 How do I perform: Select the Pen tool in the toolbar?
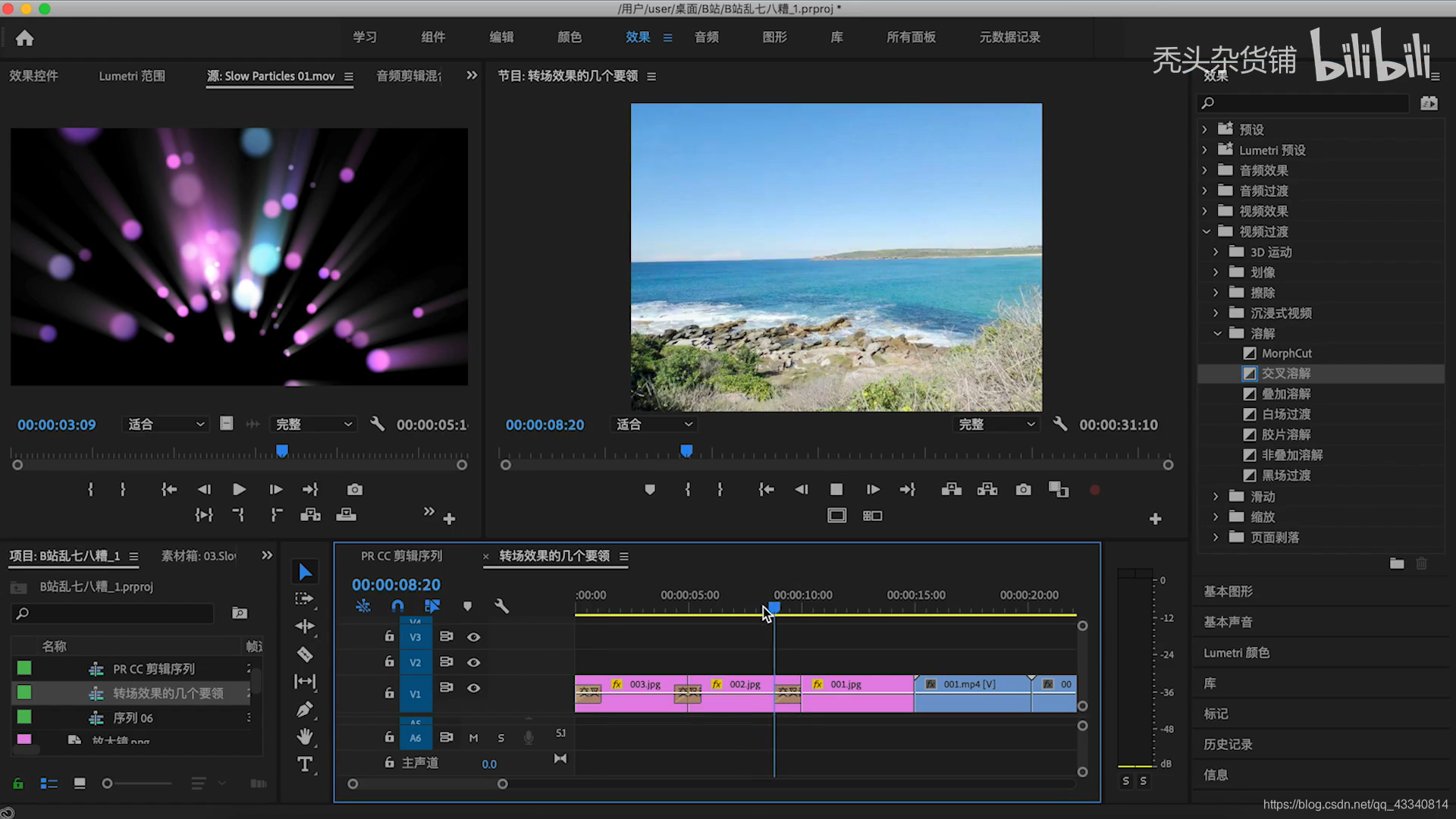pyautogui.click(x=305, y=710)
